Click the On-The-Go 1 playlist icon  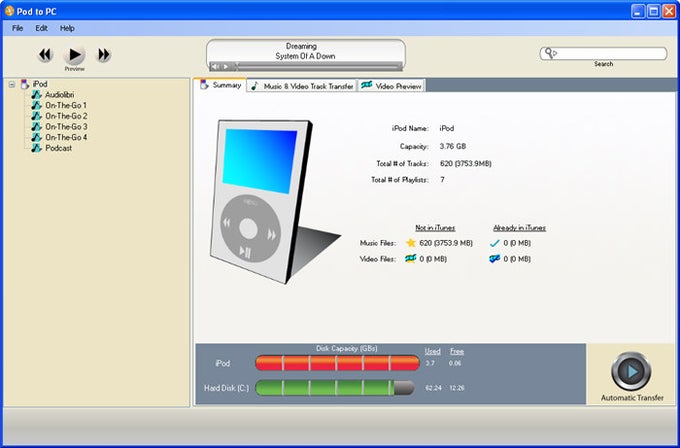(36, 105)
